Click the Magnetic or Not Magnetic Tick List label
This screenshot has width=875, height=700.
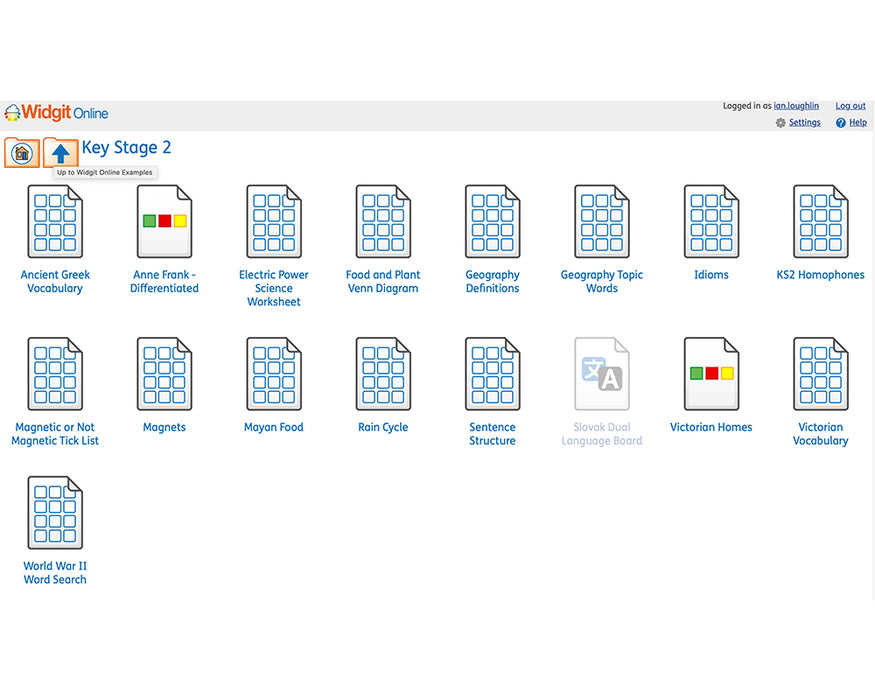55,434
